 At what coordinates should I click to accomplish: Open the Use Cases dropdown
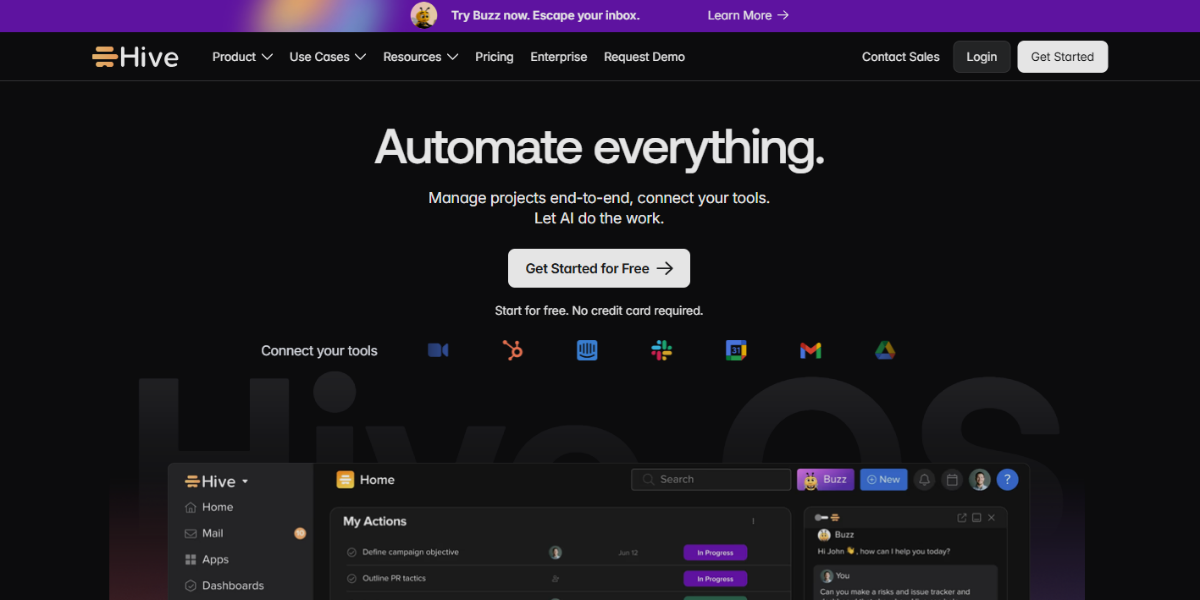coord(327,57)
